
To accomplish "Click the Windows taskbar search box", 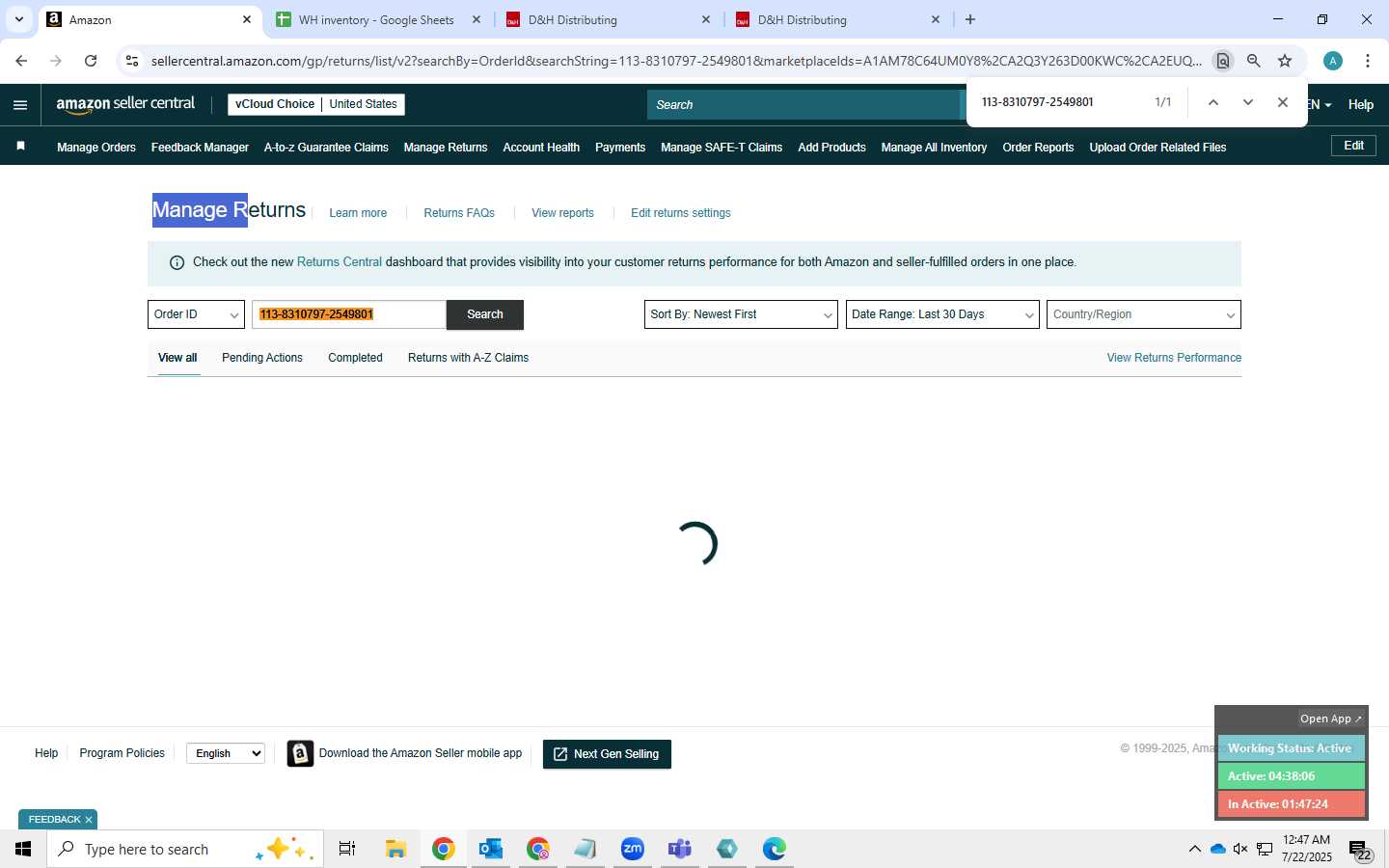I will [185, 849].
